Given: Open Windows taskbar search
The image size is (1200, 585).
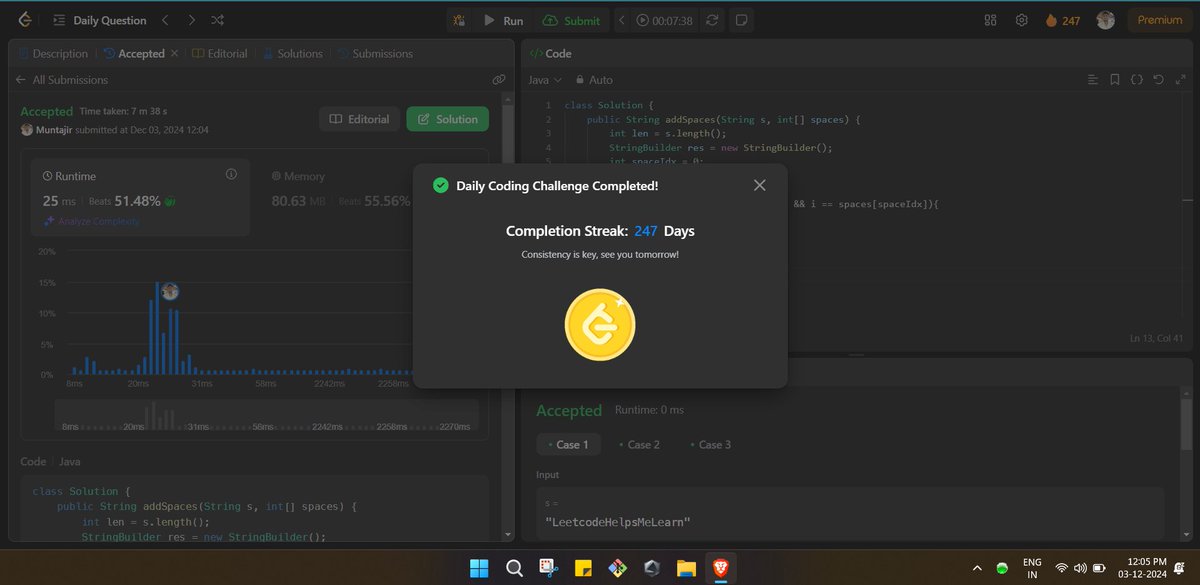Looking at the screenshot, I should [514, 568].
